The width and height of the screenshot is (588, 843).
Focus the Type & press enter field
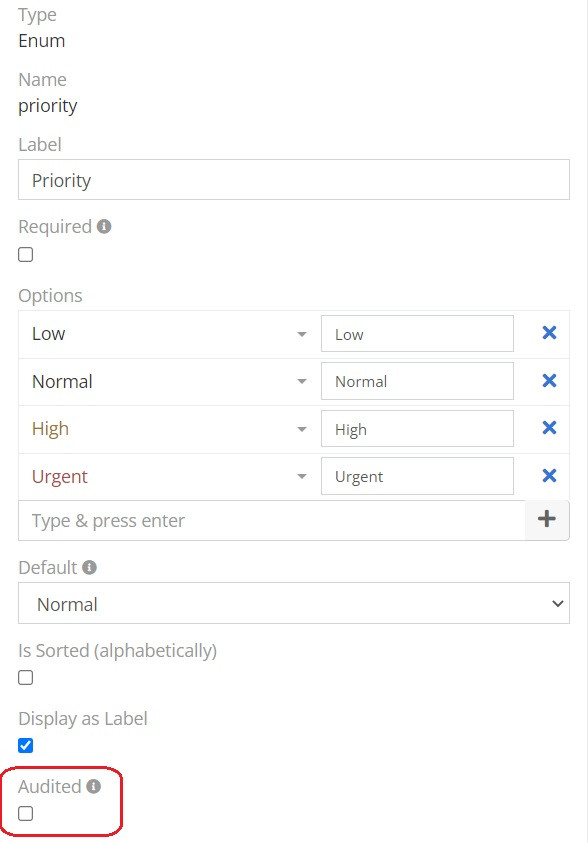point(271,520)
